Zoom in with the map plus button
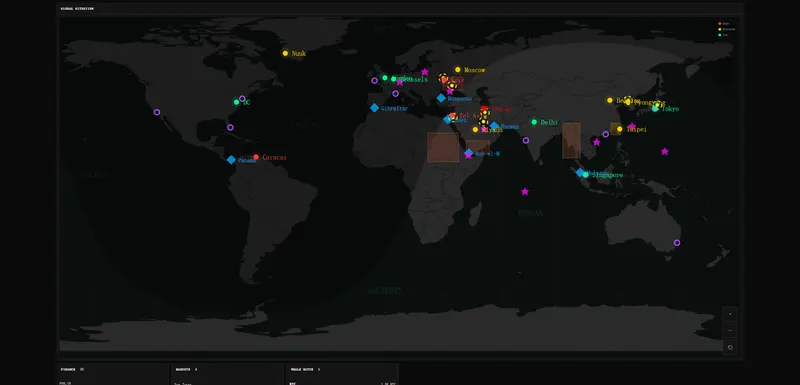The width and height of the screenshot is (800, 385). (730, 314)
